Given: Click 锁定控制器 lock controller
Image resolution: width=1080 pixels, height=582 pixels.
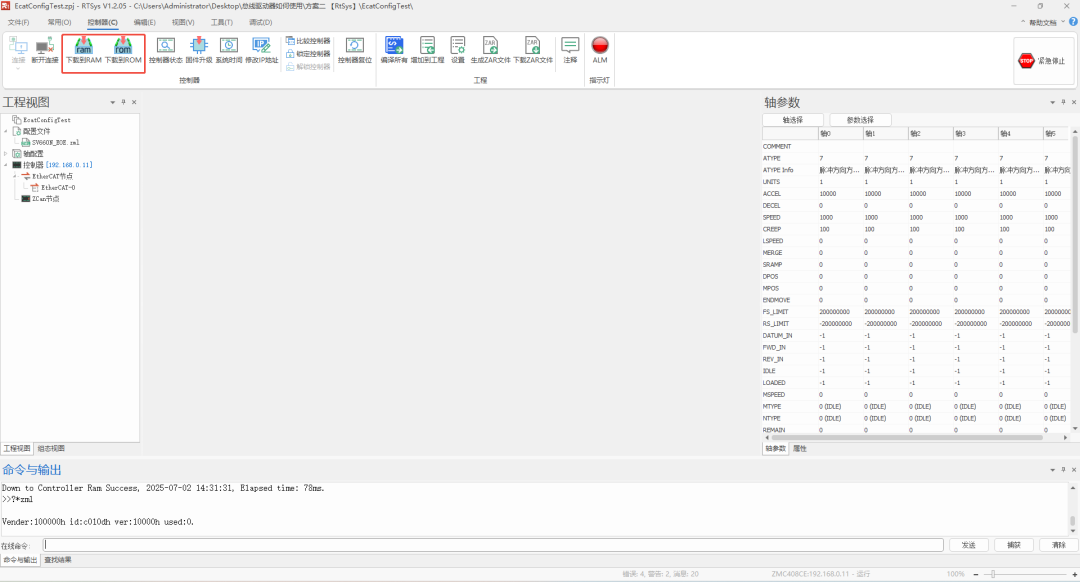Looking at the screenshot, I should [309, 54].
